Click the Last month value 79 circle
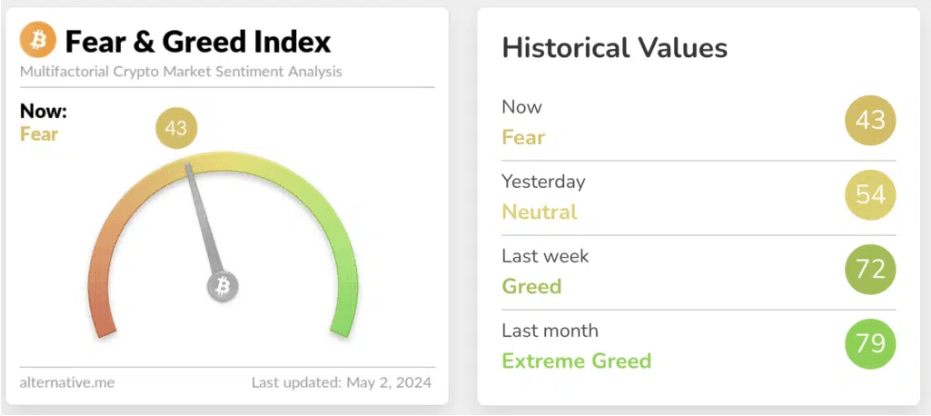 tap(870, 344)
